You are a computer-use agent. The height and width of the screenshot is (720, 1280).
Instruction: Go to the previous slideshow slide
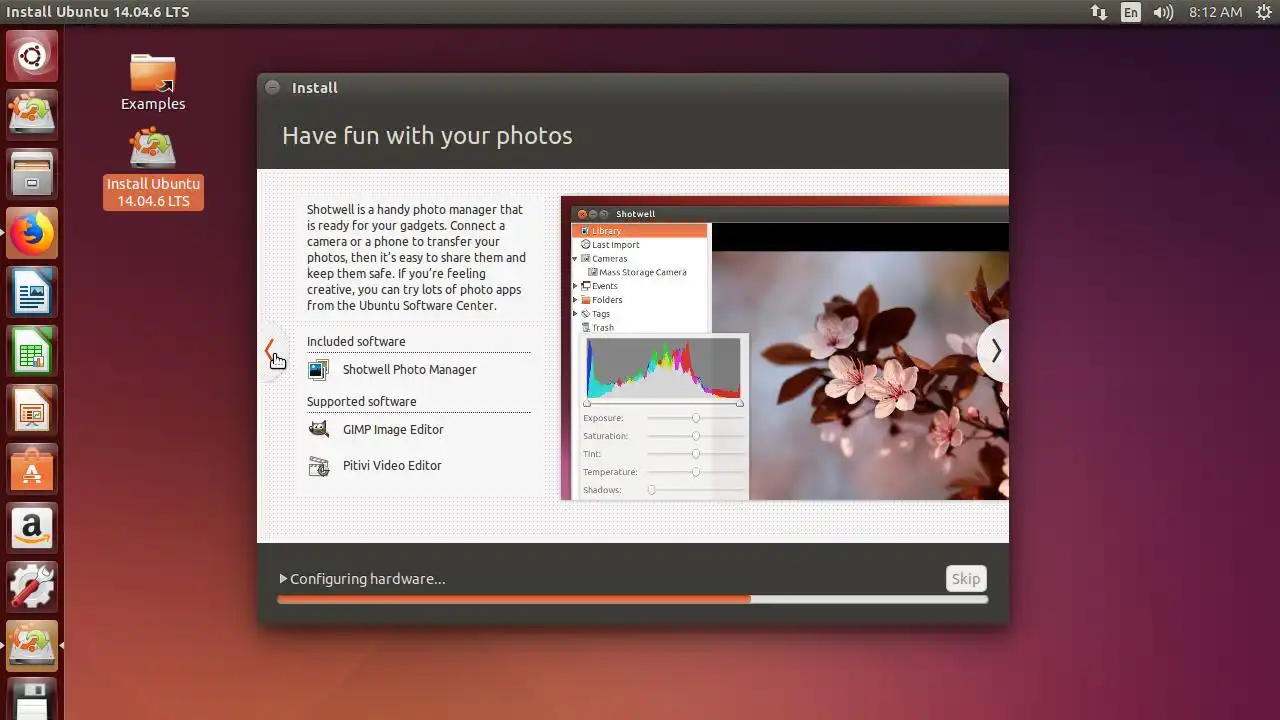pyautogui.click(x=270, y=351)
